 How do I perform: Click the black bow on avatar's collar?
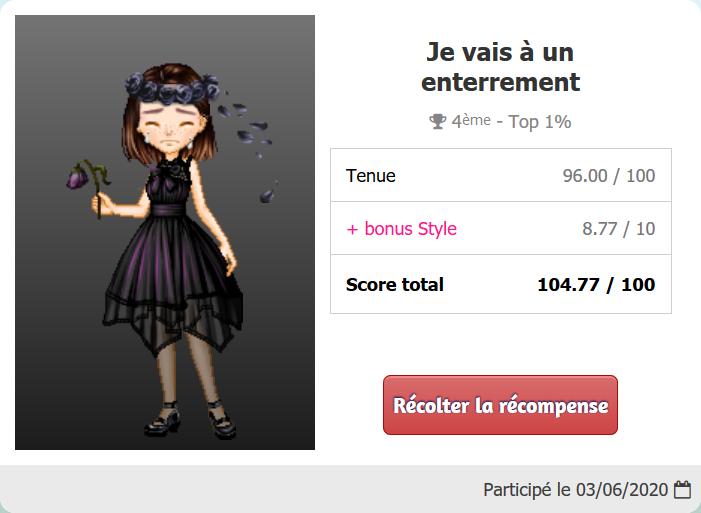point(173,171)
